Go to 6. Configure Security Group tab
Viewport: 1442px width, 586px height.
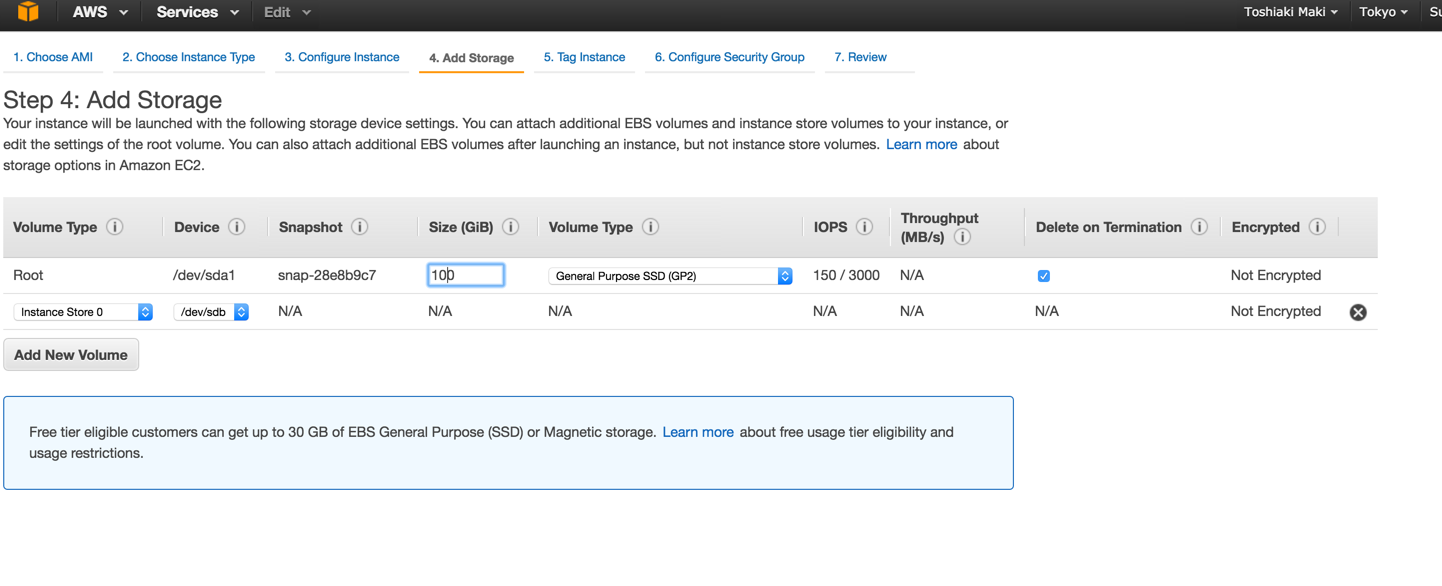729,57
